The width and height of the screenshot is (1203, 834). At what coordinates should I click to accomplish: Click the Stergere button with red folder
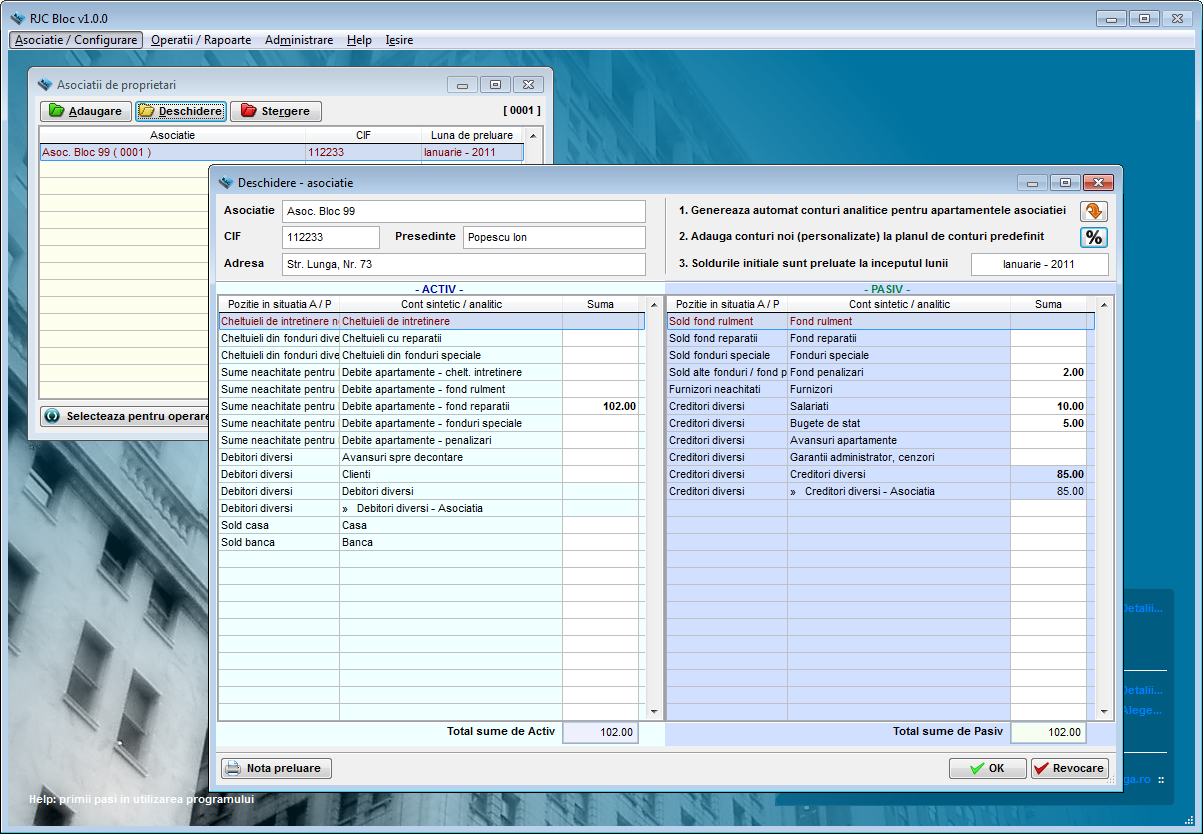(276, 111)
